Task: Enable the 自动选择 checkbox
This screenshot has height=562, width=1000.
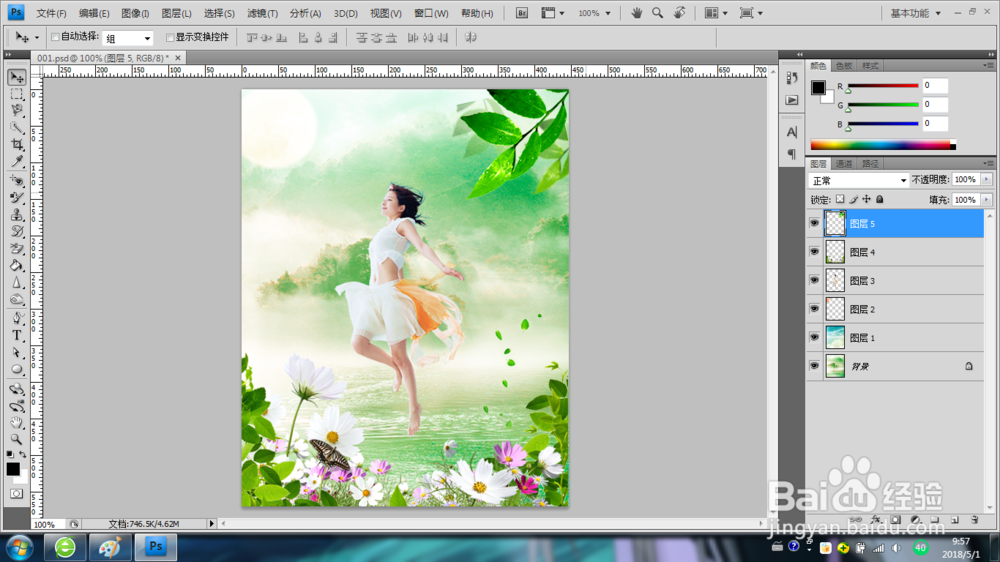Action: click(55, 38)
